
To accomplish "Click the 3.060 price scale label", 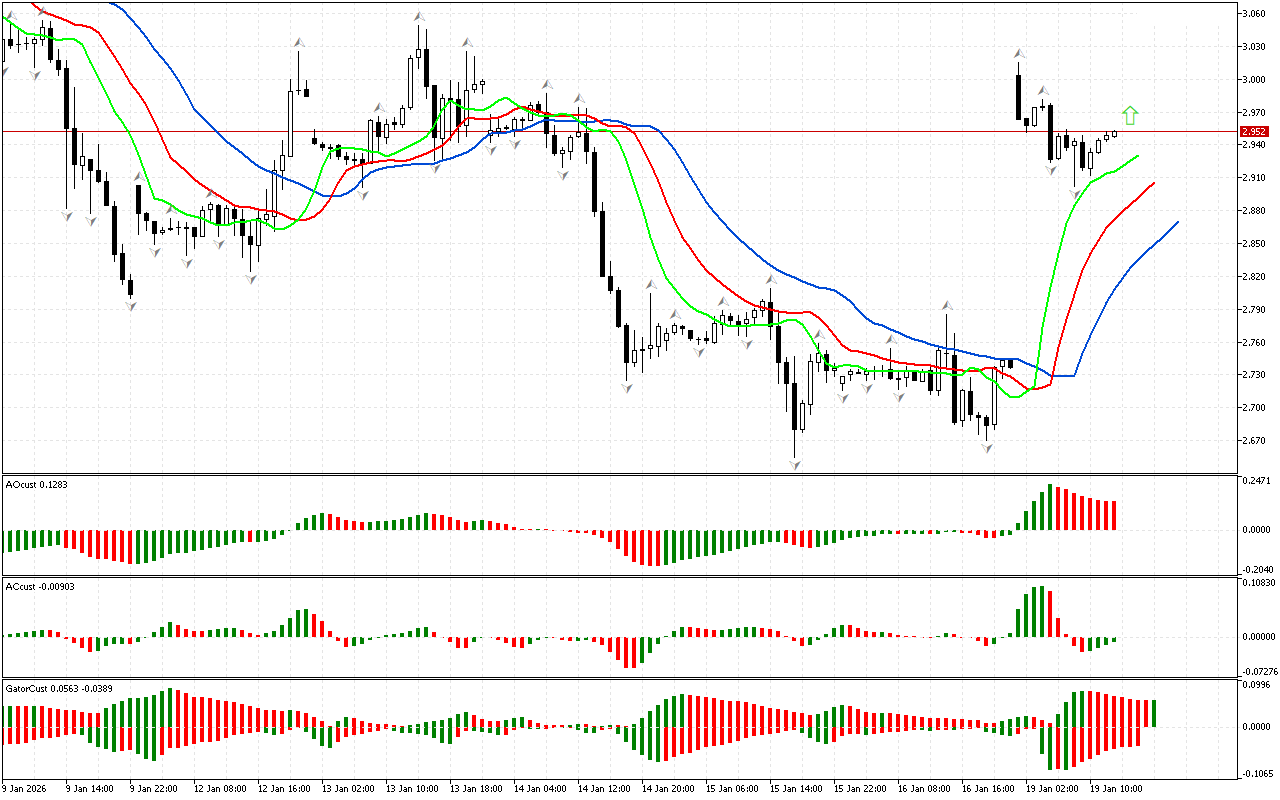I will [1253, 14].
